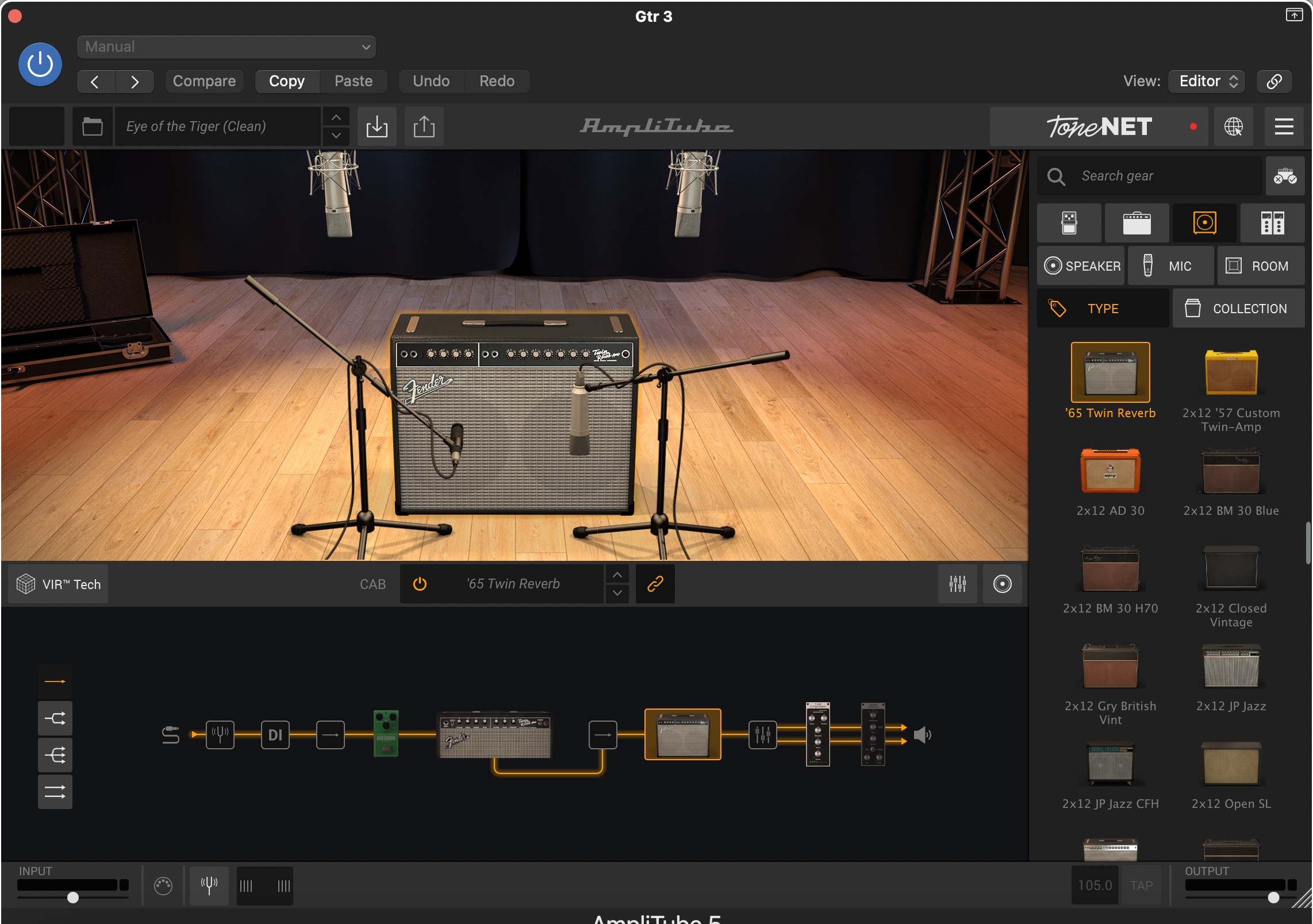Select the two-way split signal routing
This screenshot has width=1313, height=924.
[55, 718]
